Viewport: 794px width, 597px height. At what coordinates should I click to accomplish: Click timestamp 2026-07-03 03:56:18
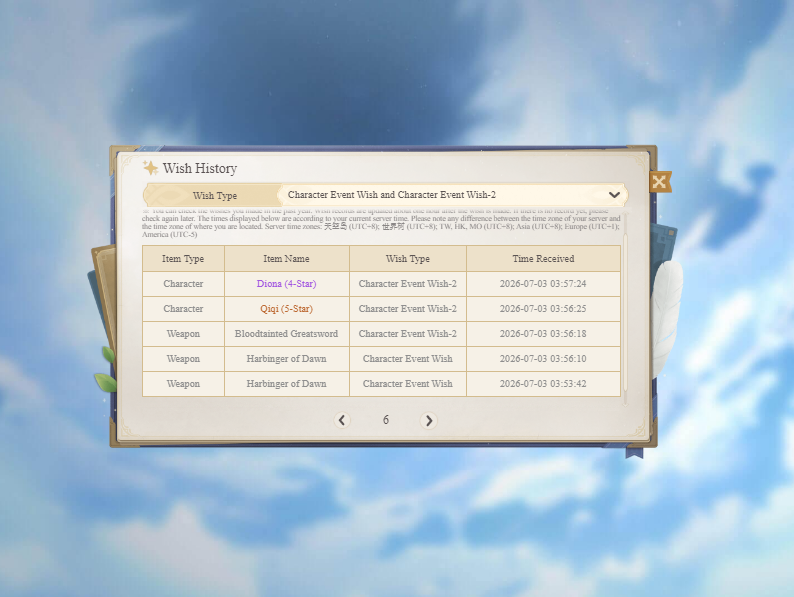[x=543, y=334]
